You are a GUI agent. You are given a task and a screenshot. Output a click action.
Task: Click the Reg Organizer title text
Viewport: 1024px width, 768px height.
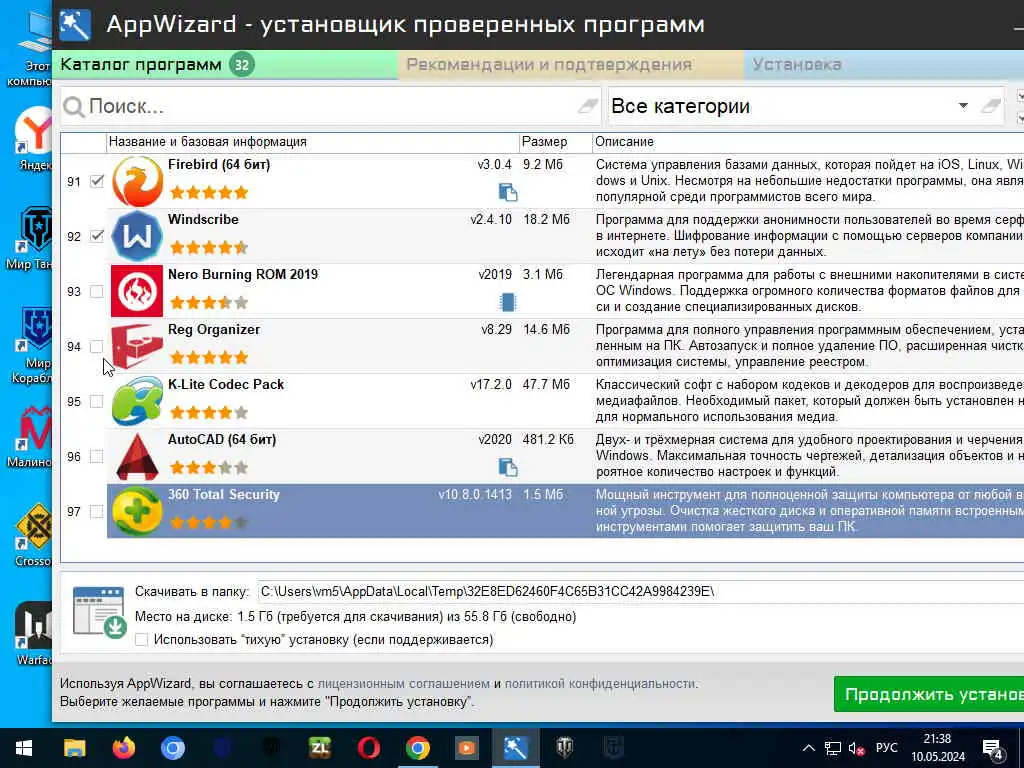[214, 330]
